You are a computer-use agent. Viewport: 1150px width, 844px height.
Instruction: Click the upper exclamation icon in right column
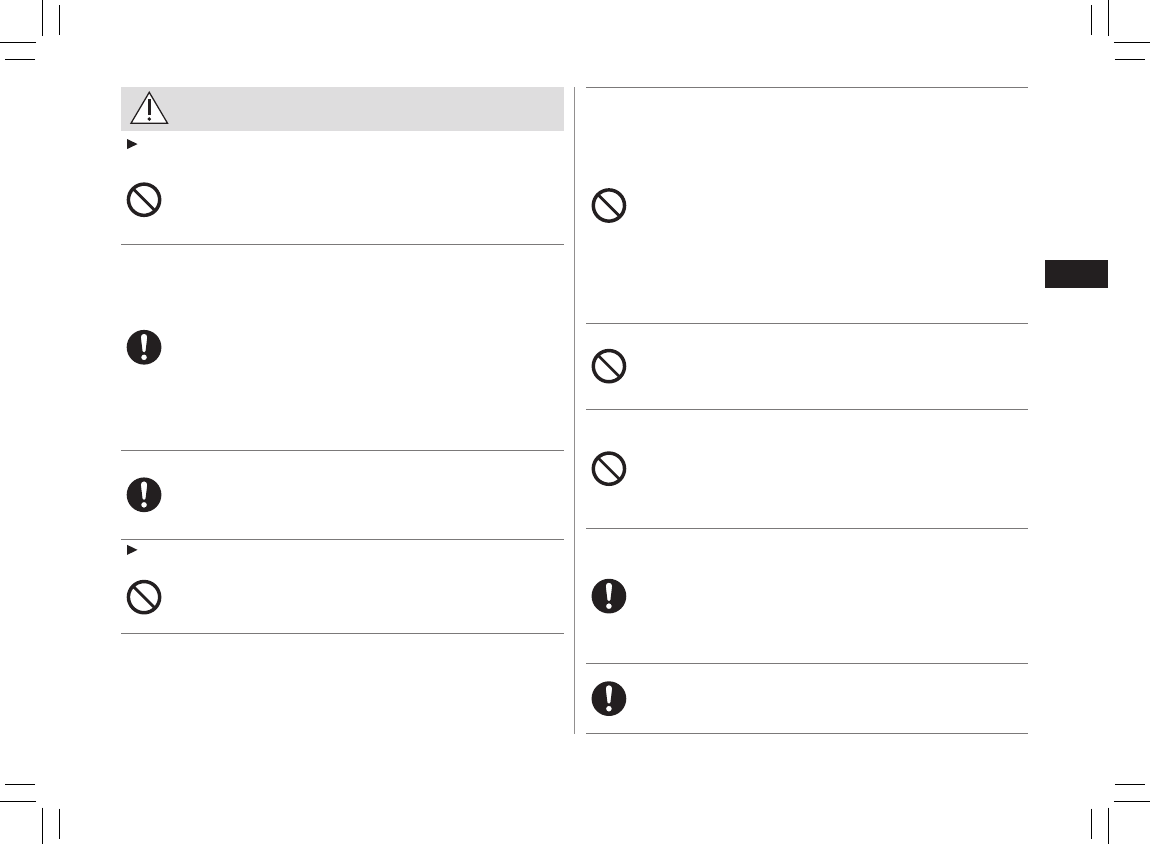click(609, 596)
